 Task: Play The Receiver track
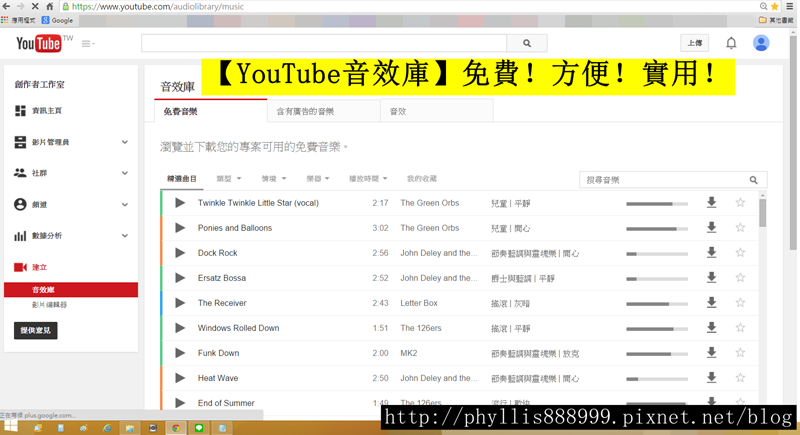tap(180, 302)
